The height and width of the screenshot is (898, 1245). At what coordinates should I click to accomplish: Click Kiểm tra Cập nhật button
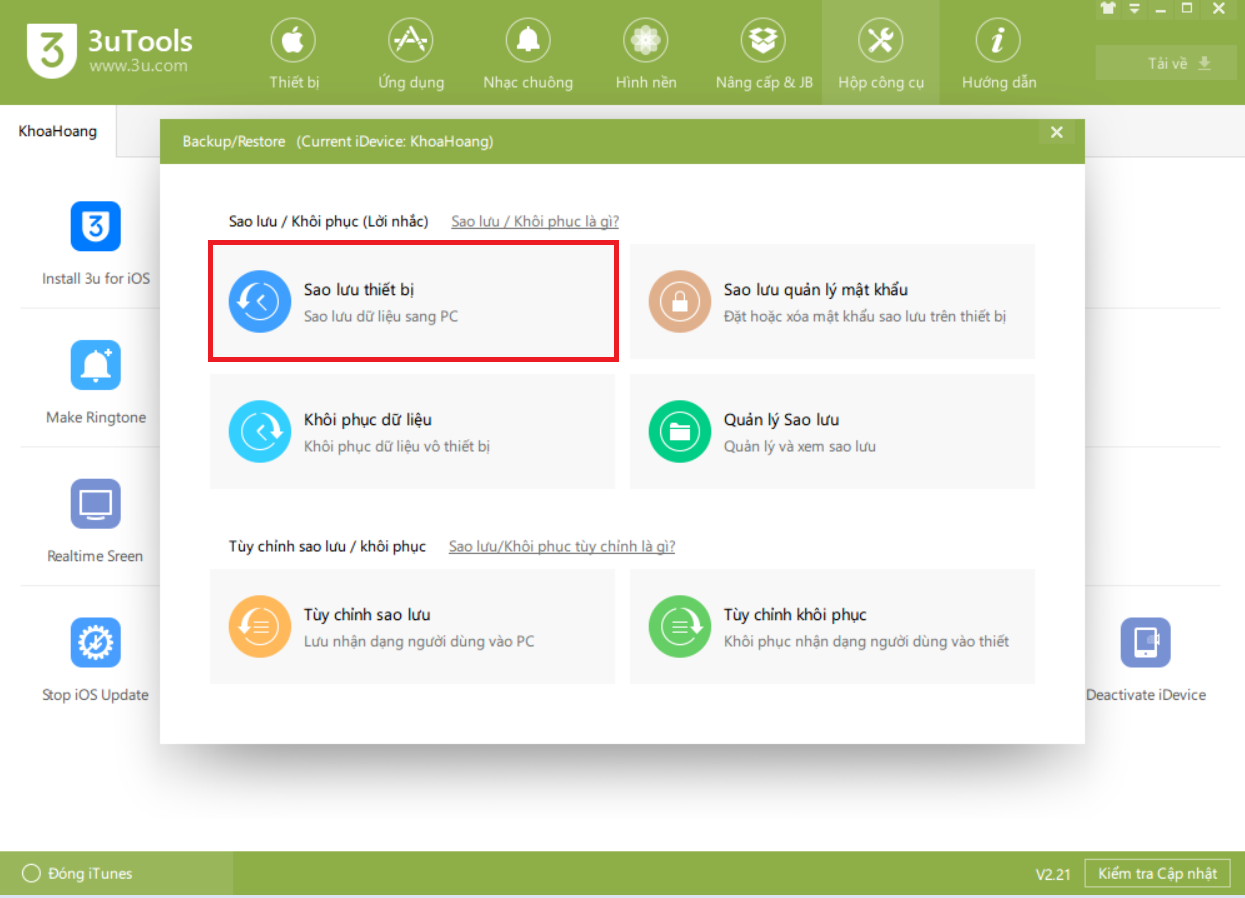pyautogui.click(x=1157, y=874)
